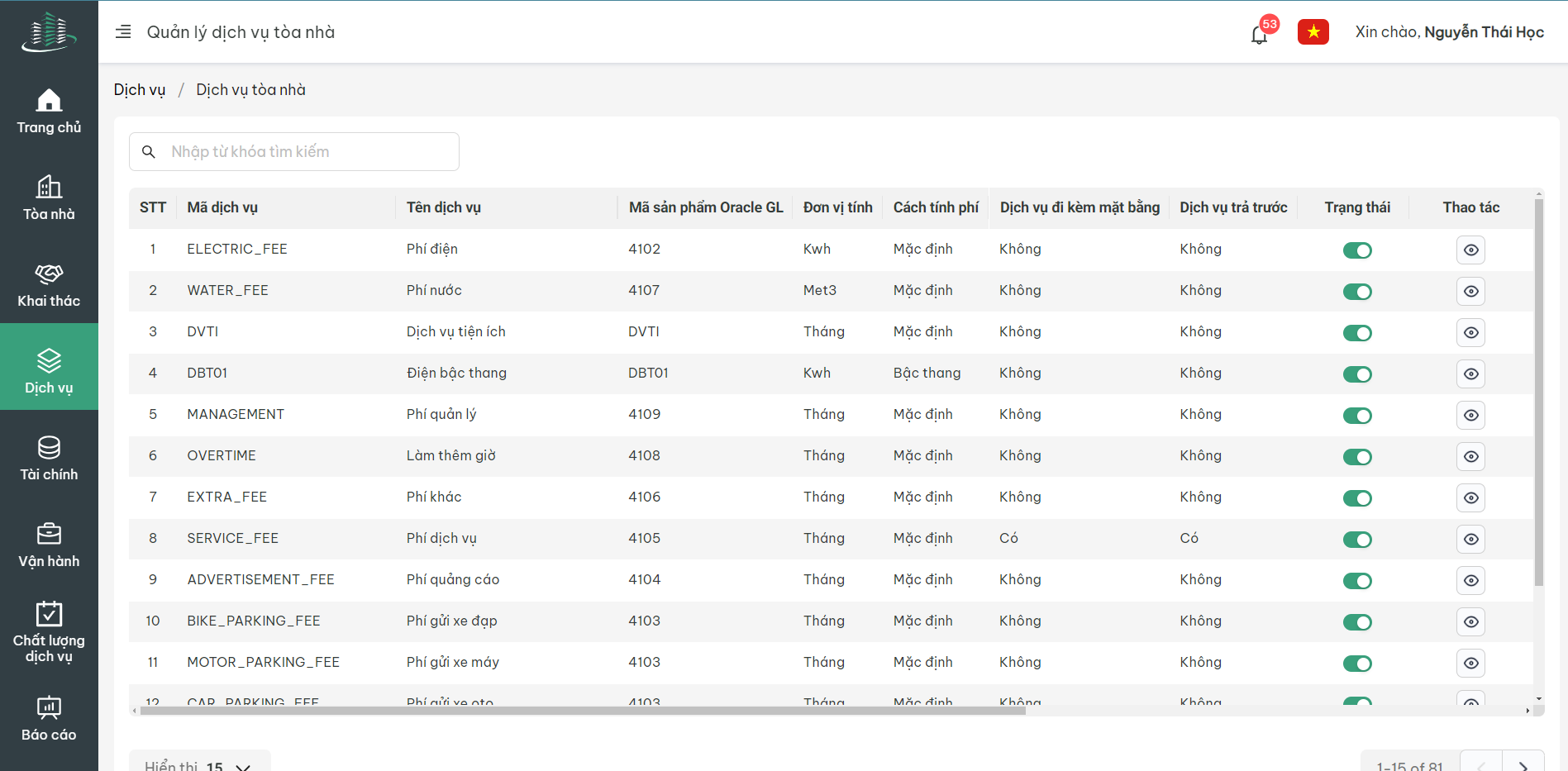Toggle status switch for ELECTRIC_FEE
The width and height of the screenshot is (1568, 771).
1357,250
